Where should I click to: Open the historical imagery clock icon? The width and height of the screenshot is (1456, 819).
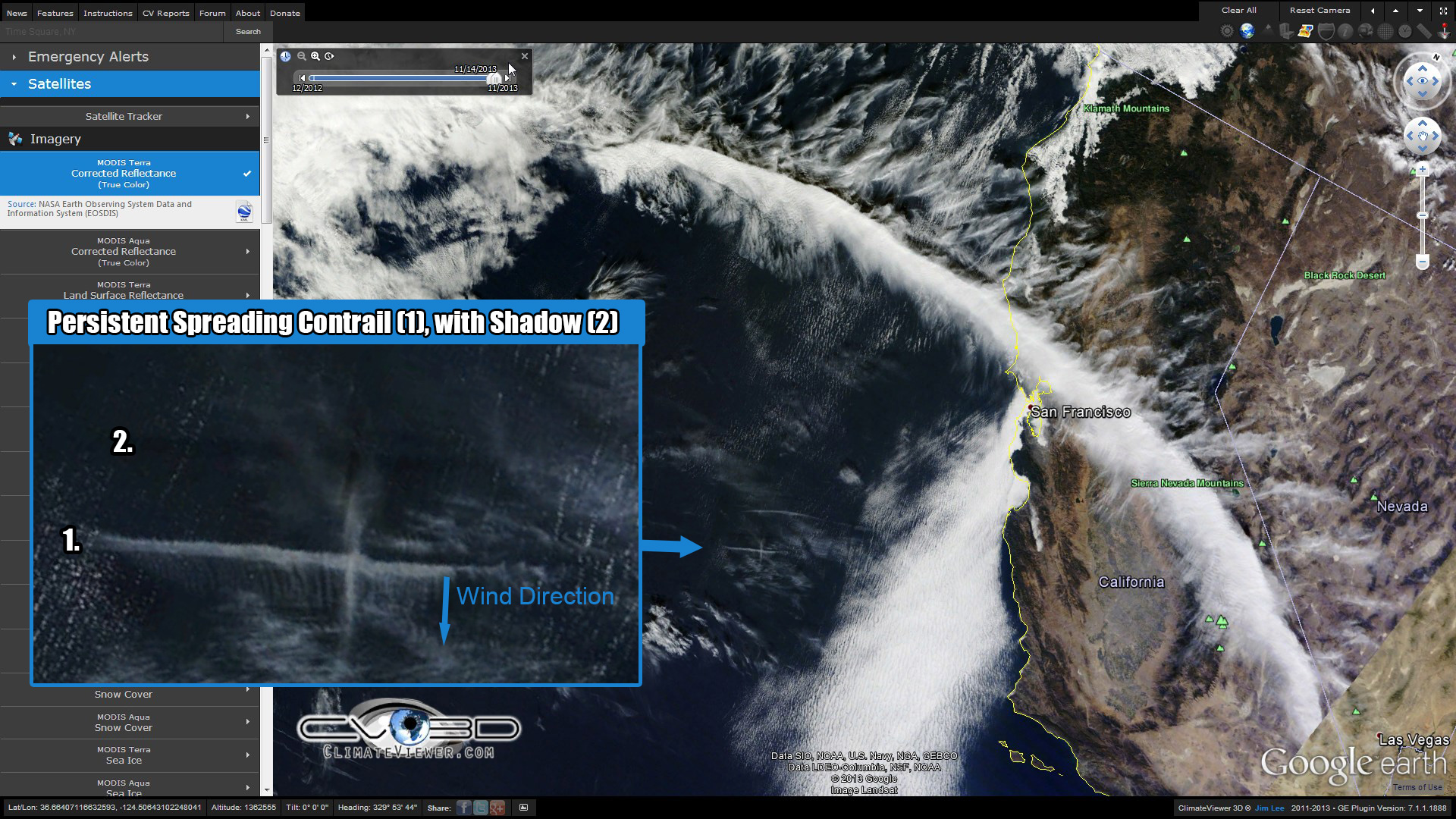coord(1404,30)
